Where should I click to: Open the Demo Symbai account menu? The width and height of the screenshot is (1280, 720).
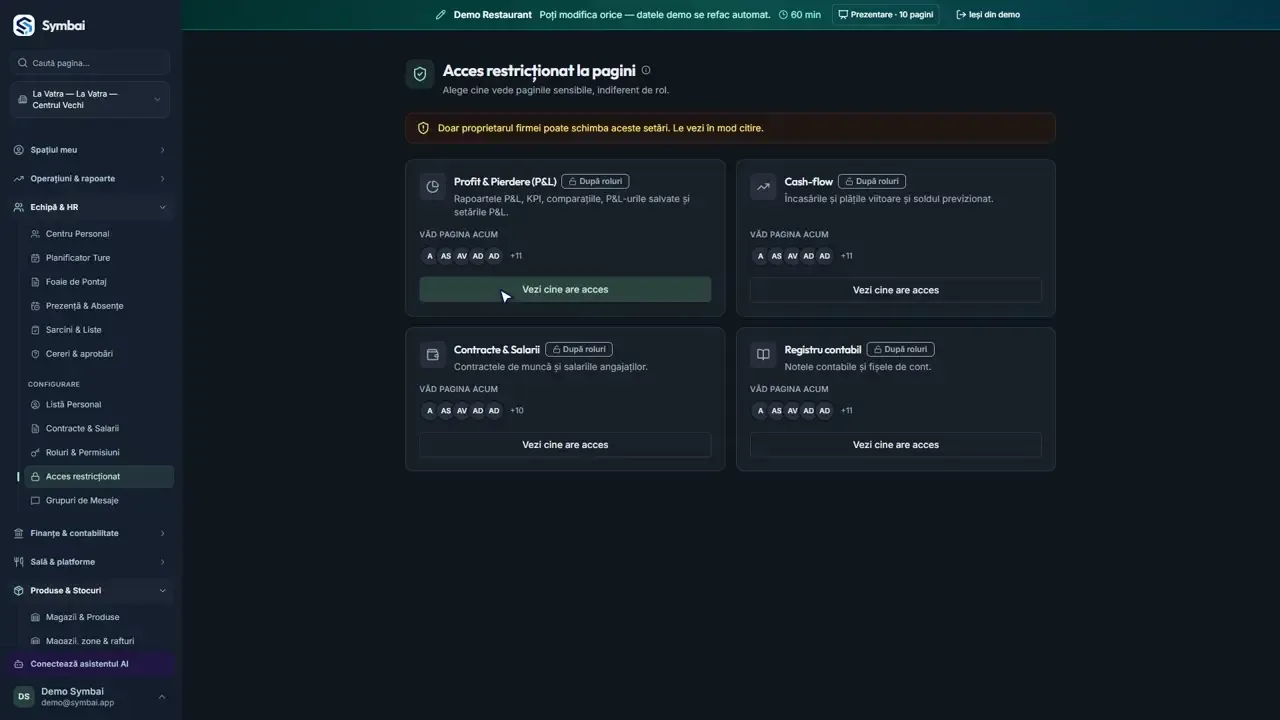pyautogui.click(x=90, y=697)
